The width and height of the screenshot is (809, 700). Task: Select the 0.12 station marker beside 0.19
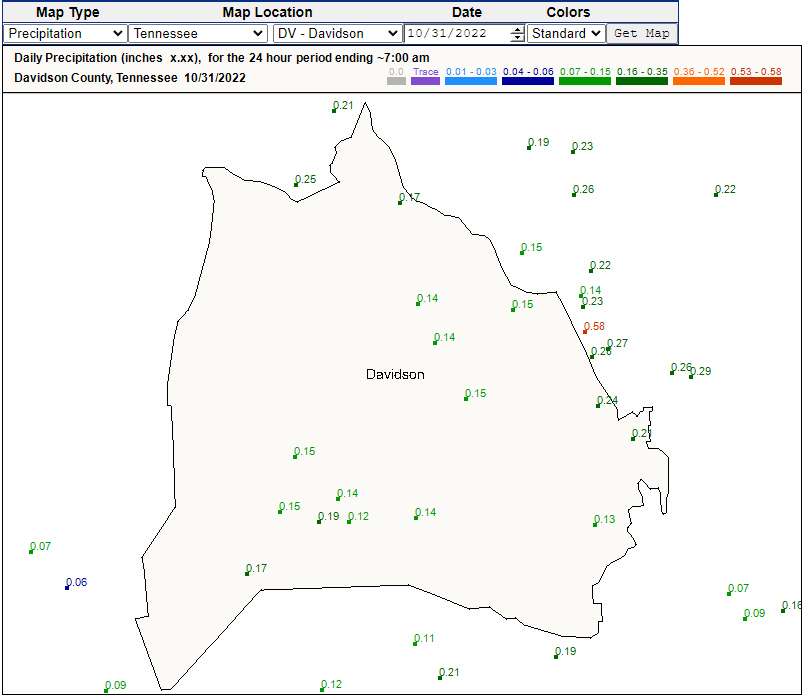(x=349, y=522)
